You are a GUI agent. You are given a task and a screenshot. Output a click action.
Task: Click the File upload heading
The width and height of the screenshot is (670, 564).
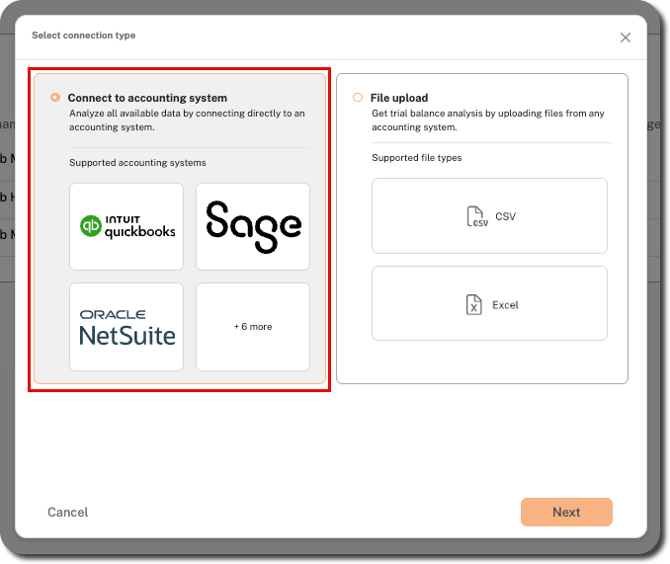pos(399,98)
